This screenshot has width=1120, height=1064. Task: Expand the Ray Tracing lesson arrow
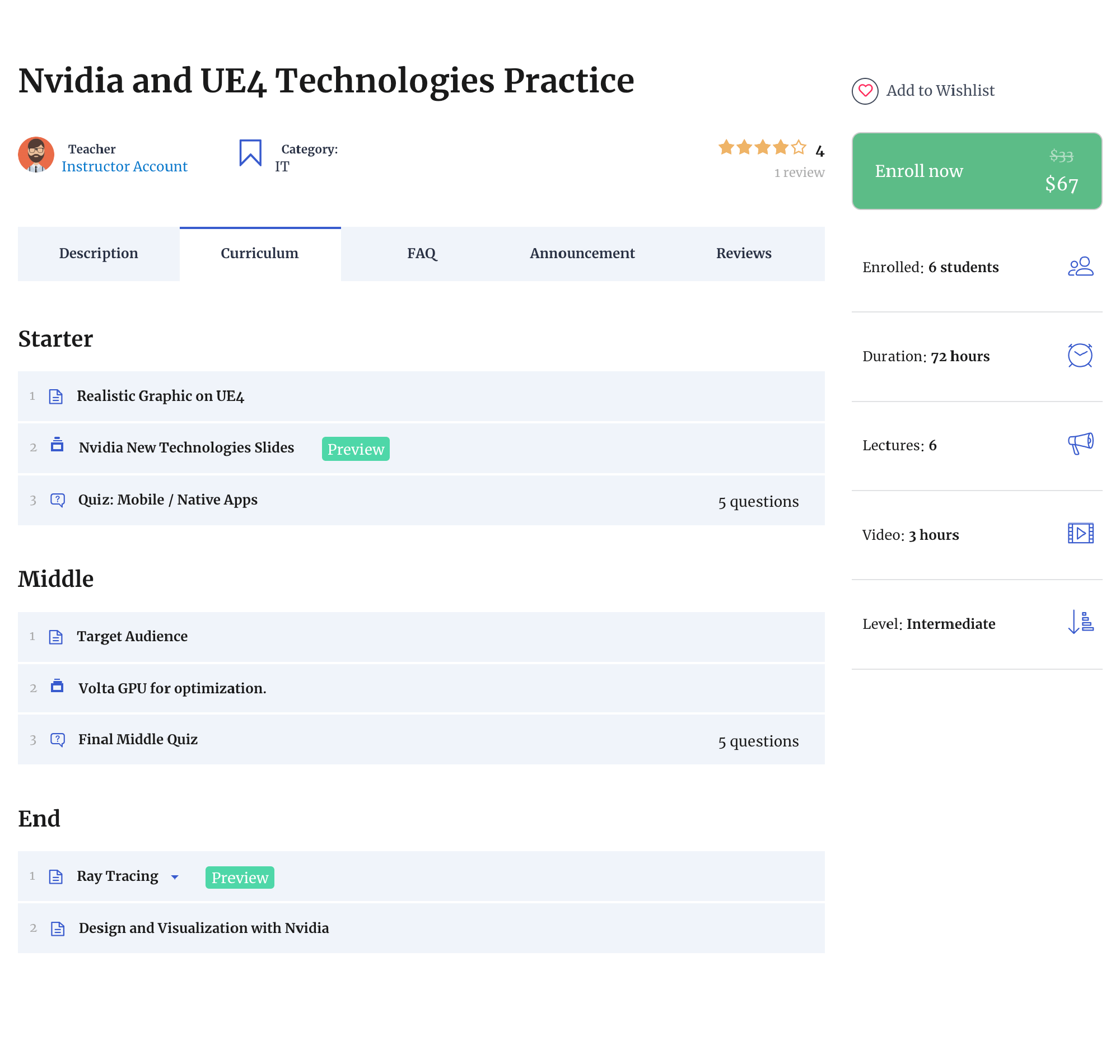[x=175, y=878]
